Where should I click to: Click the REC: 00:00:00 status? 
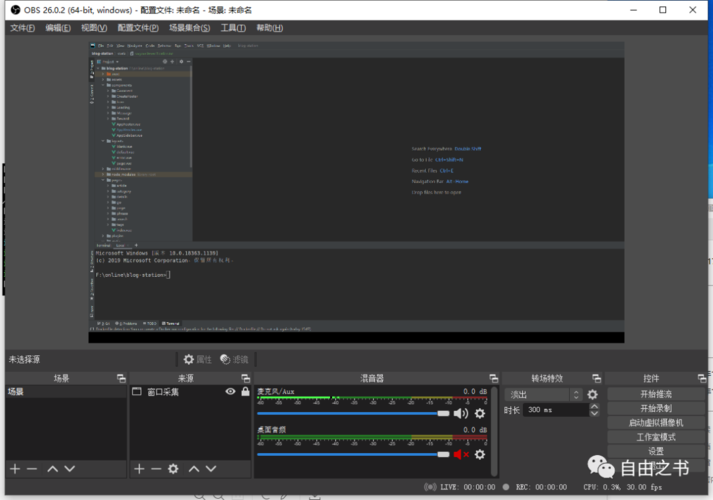(535, 487)
